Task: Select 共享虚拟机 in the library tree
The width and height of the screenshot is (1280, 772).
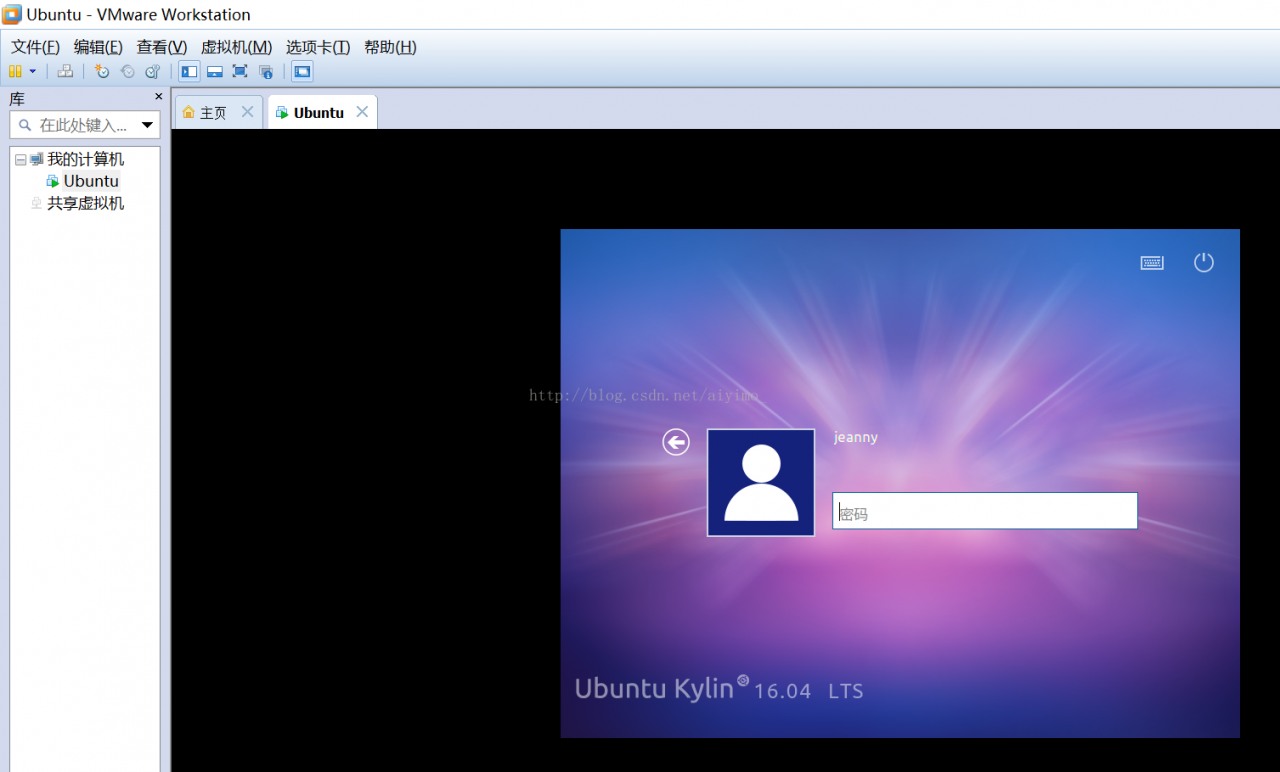Action: (85, 203)
